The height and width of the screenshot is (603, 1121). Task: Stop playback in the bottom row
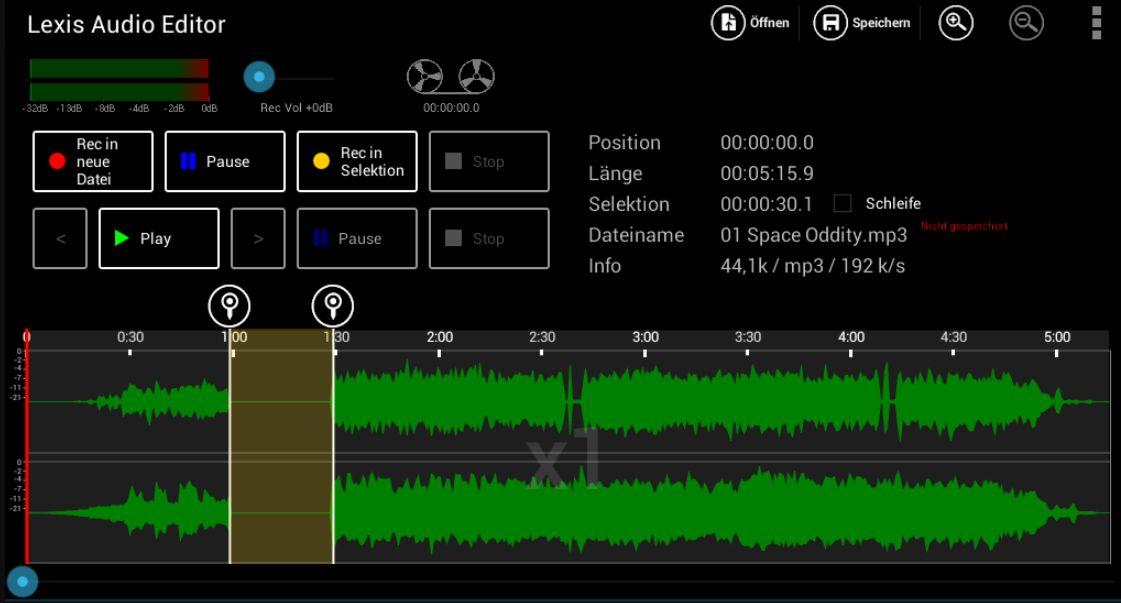click(x=489, y=239)
